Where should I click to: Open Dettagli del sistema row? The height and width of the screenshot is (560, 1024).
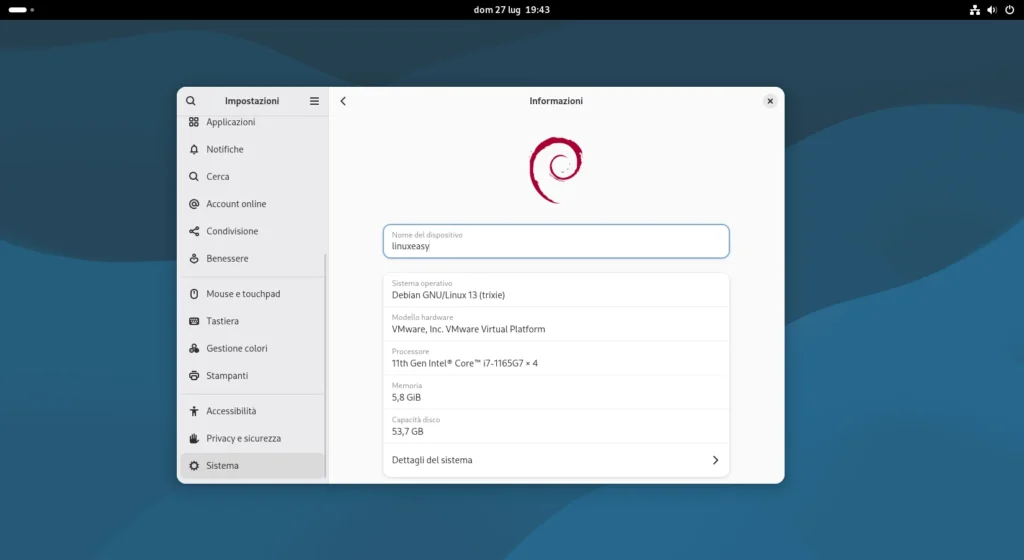[556, 460]
